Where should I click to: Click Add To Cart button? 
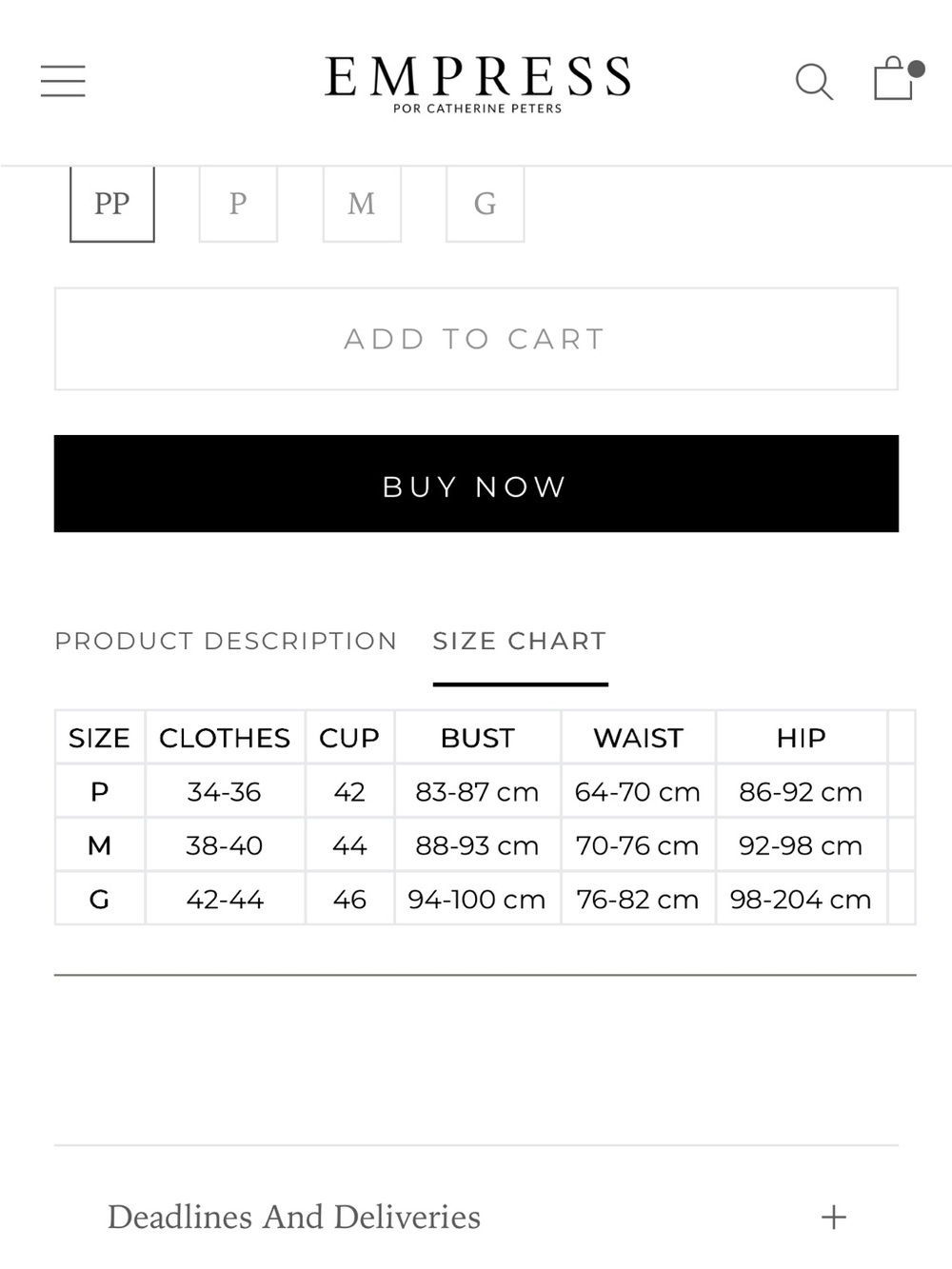[476, 339]
